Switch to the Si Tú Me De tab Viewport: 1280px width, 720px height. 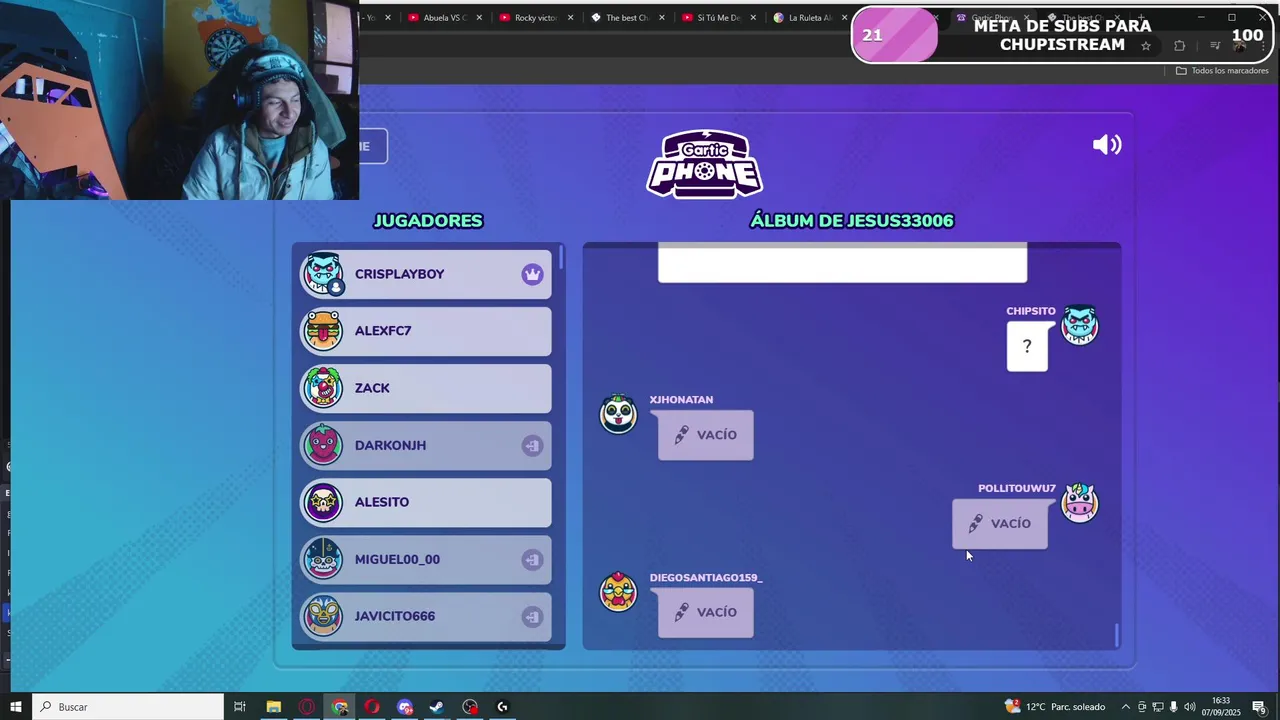[718, 17]
